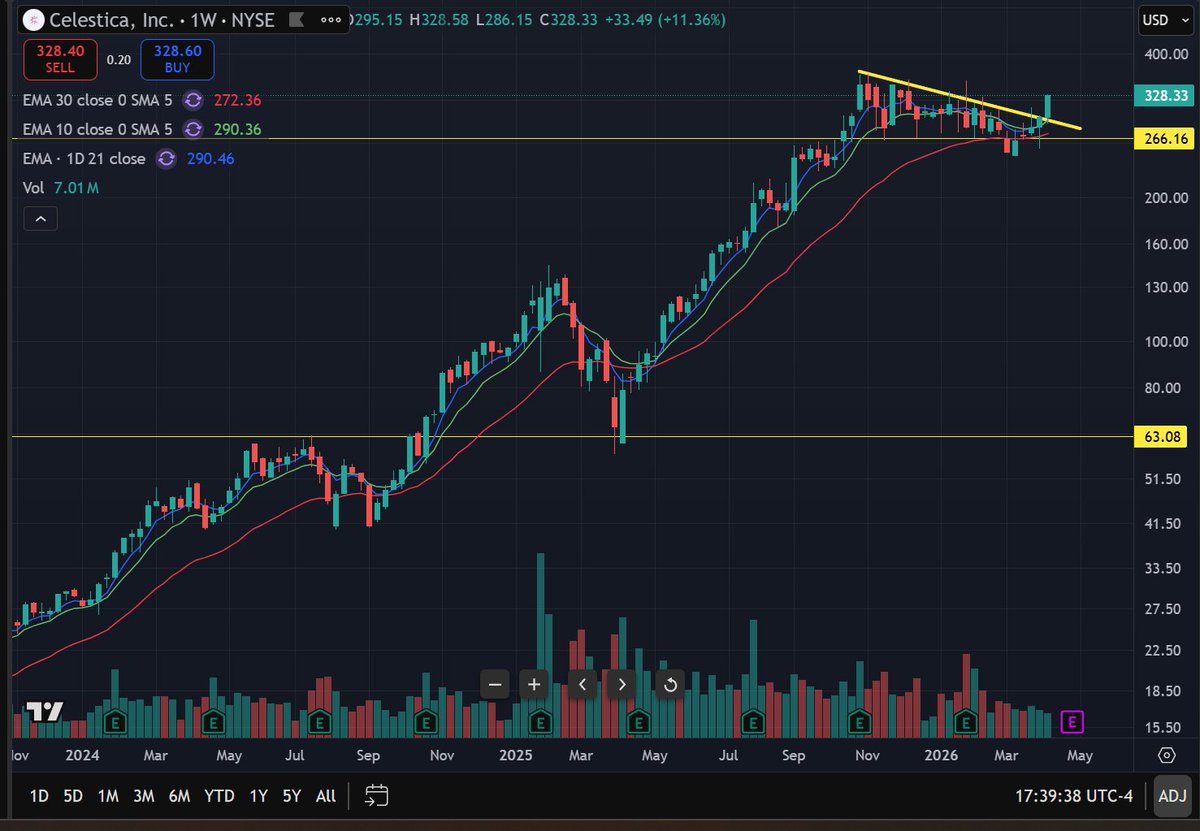Screen dimensions: 1200x831
Task: Click the refresh icon on the EMA 30 row
Action: (x=194, y=101)
